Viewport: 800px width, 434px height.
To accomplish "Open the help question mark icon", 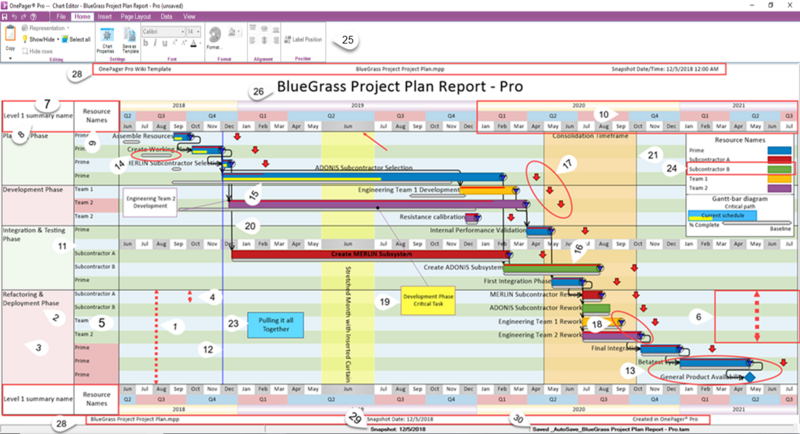I will coord(33,17).
